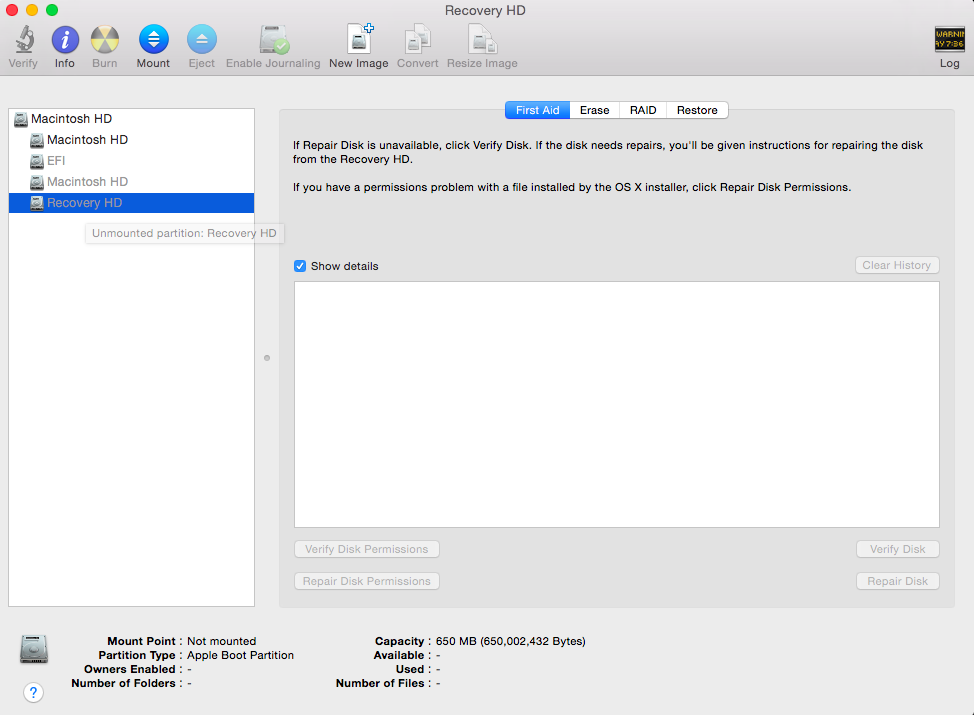
Task: Click the Repair Disk button
Action: 898,581
